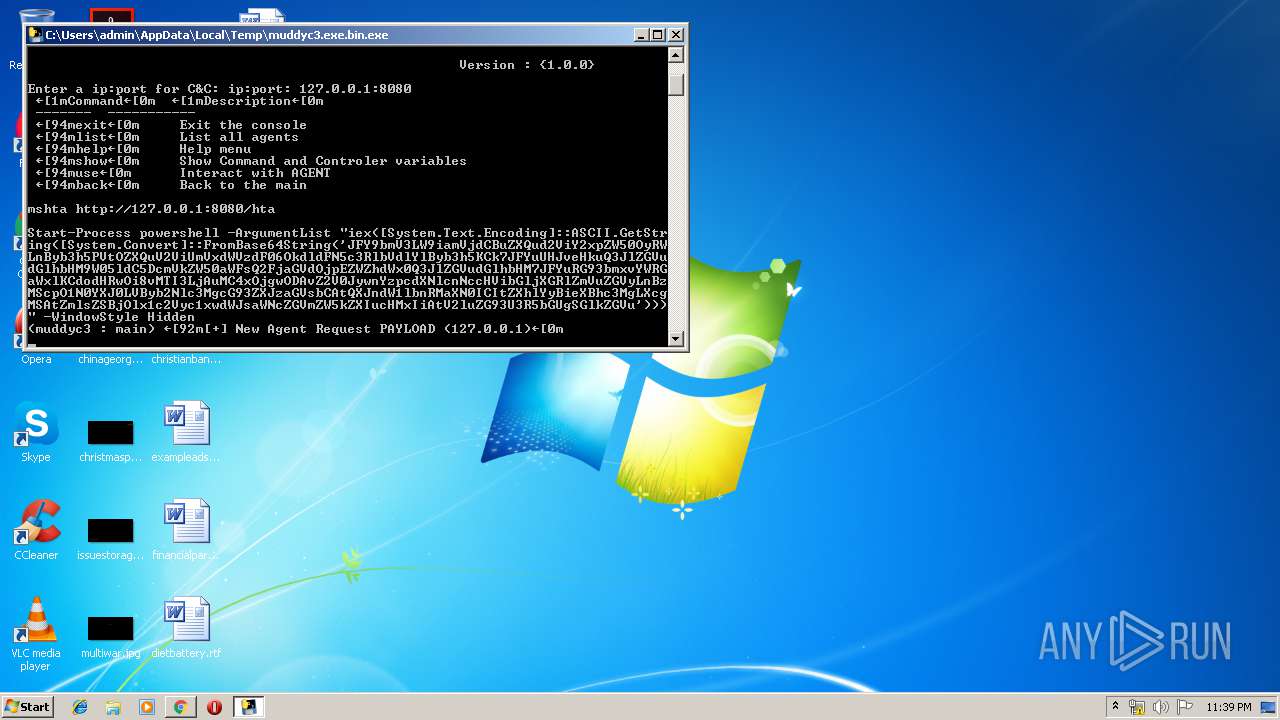Click the 'Exit the console' description

tap(243, 125)
